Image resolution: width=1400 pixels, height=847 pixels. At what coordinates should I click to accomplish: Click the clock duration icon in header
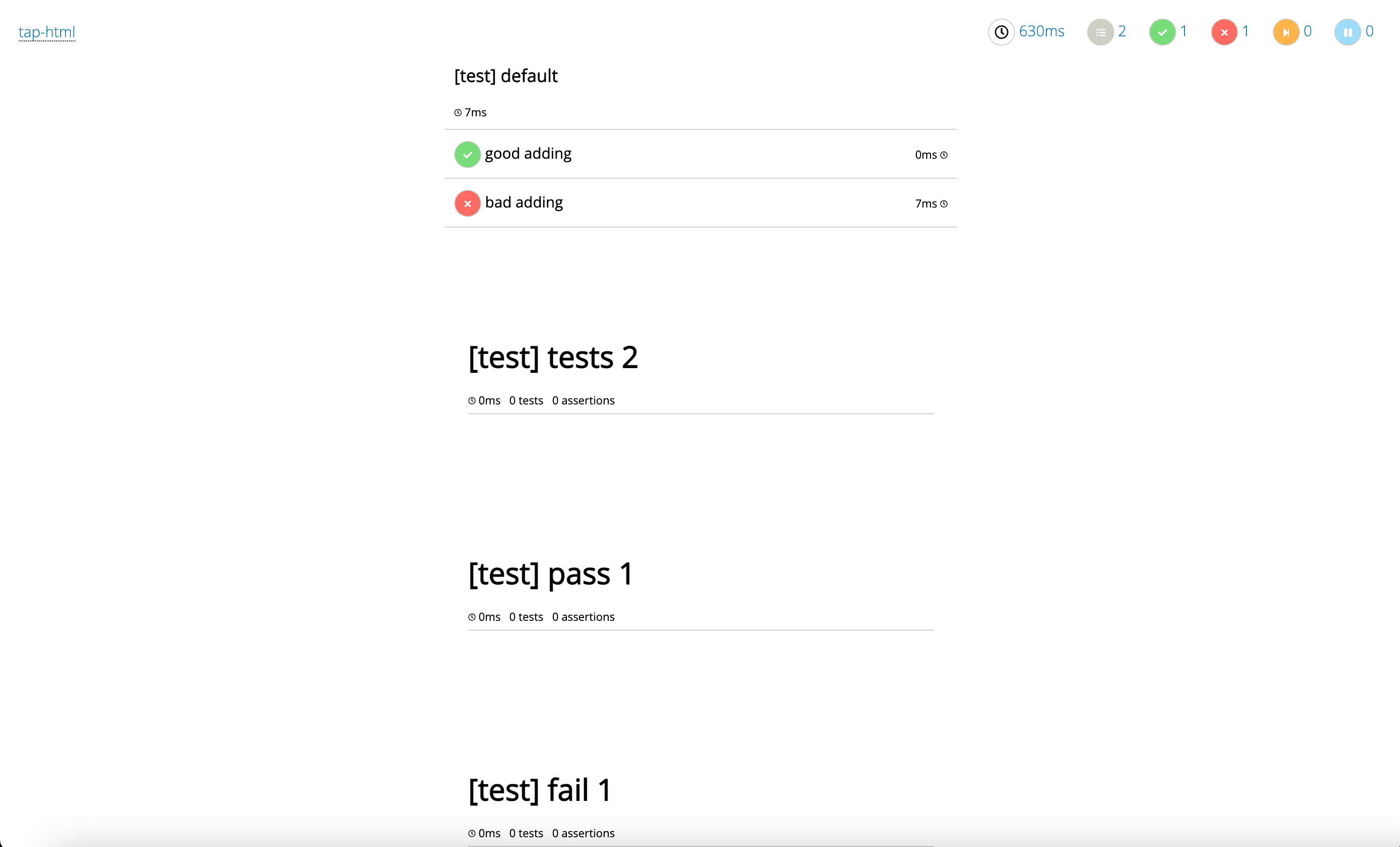(1001, 32)
